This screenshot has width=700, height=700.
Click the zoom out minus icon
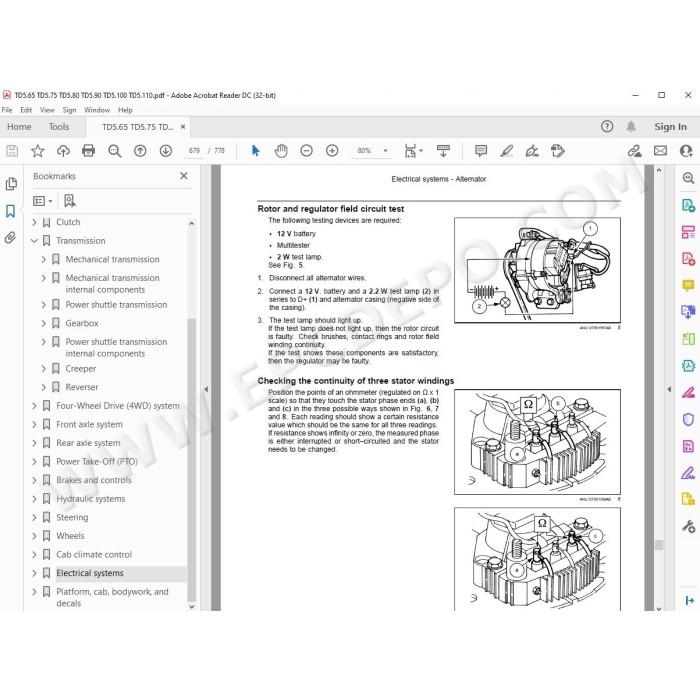[x=306, y=151]
